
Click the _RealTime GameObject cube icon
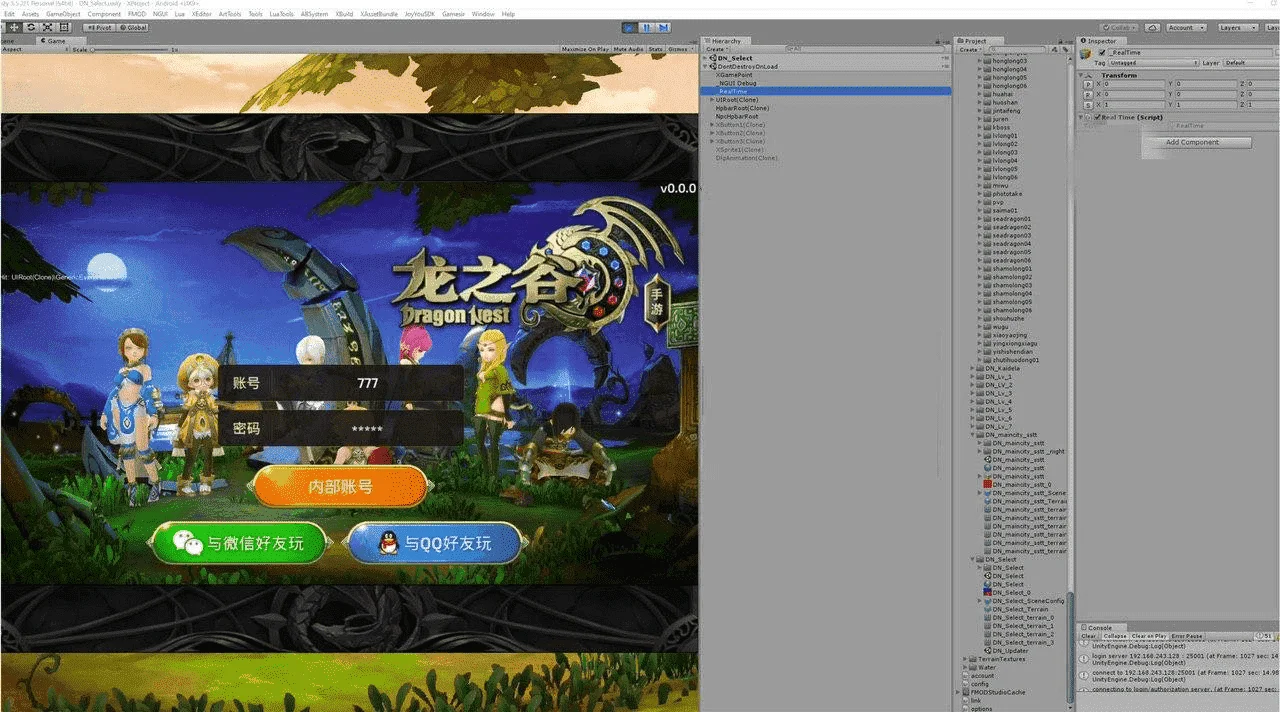pos(1086,55)
